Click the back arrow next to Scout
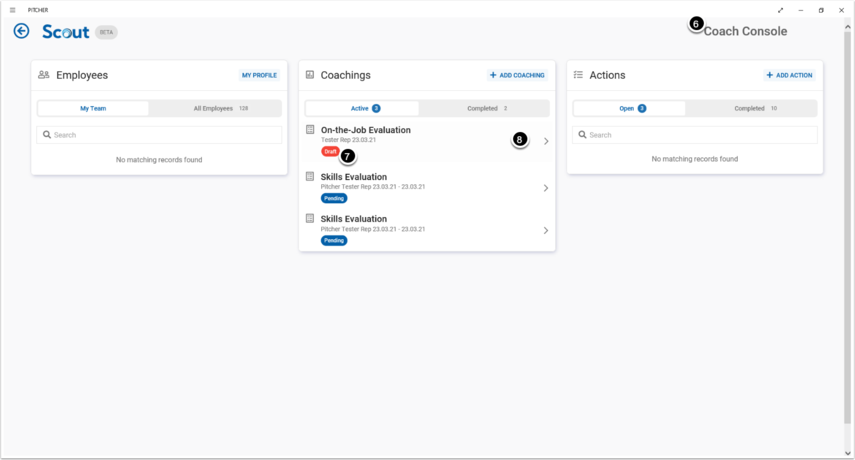855x460 pixels. click(x=21, y=32)
